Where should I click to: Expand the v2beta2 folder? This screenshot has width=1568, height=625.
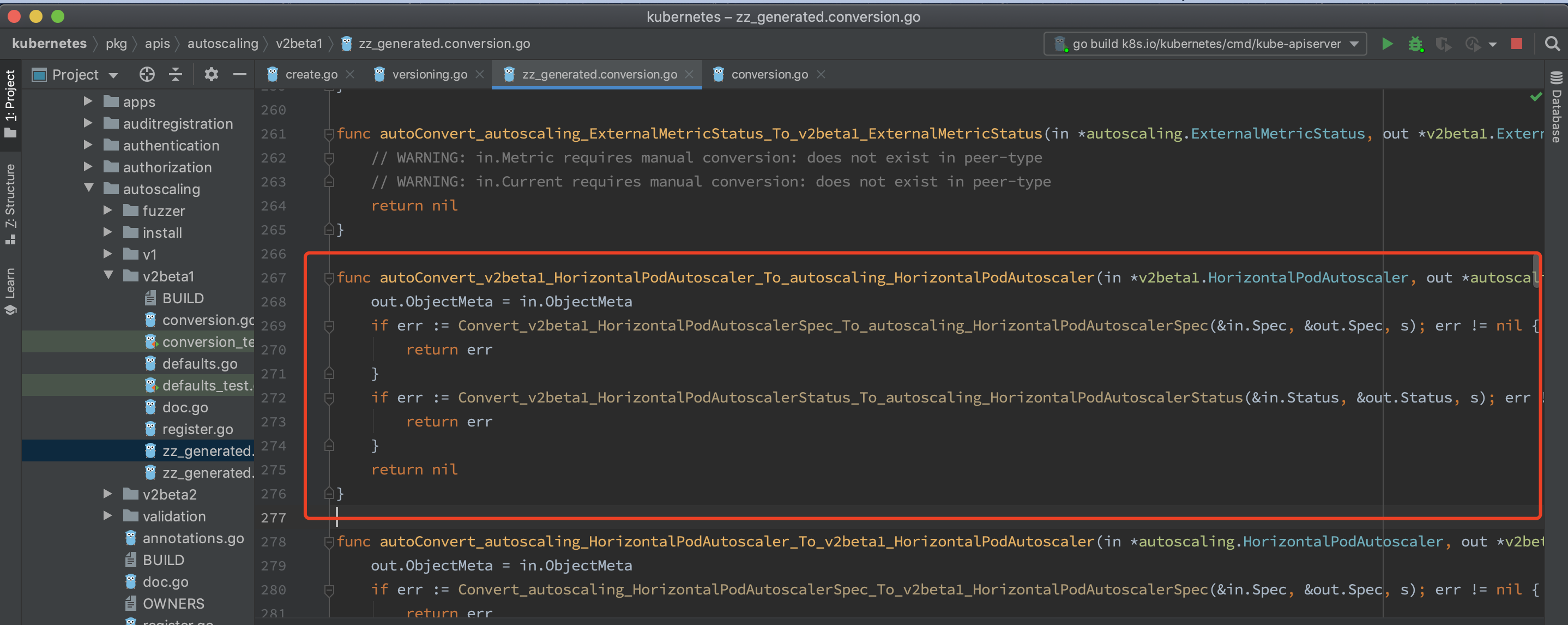108,494
